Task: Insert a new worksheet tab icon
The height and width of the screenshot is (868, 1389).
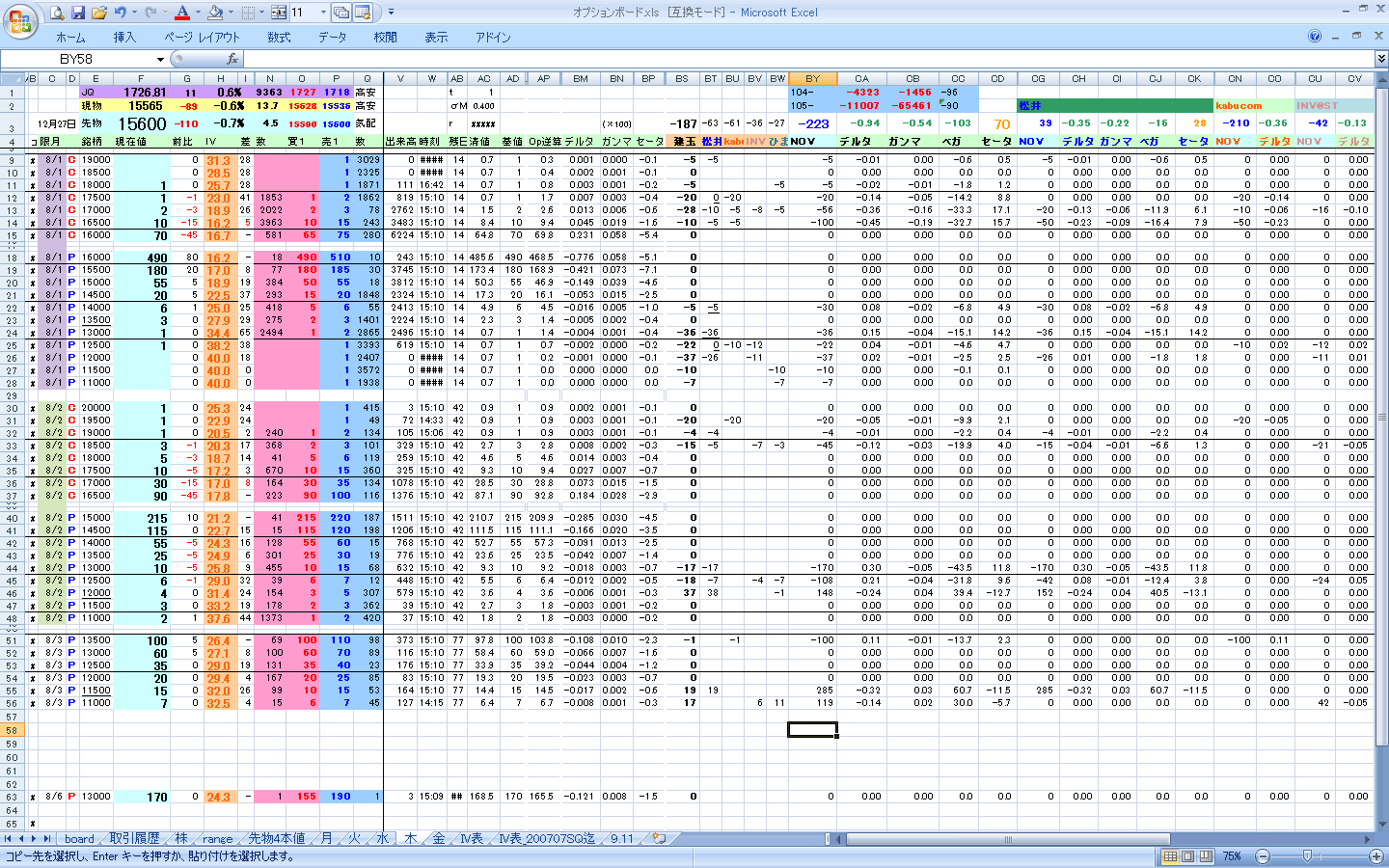Action: point(659,839)
